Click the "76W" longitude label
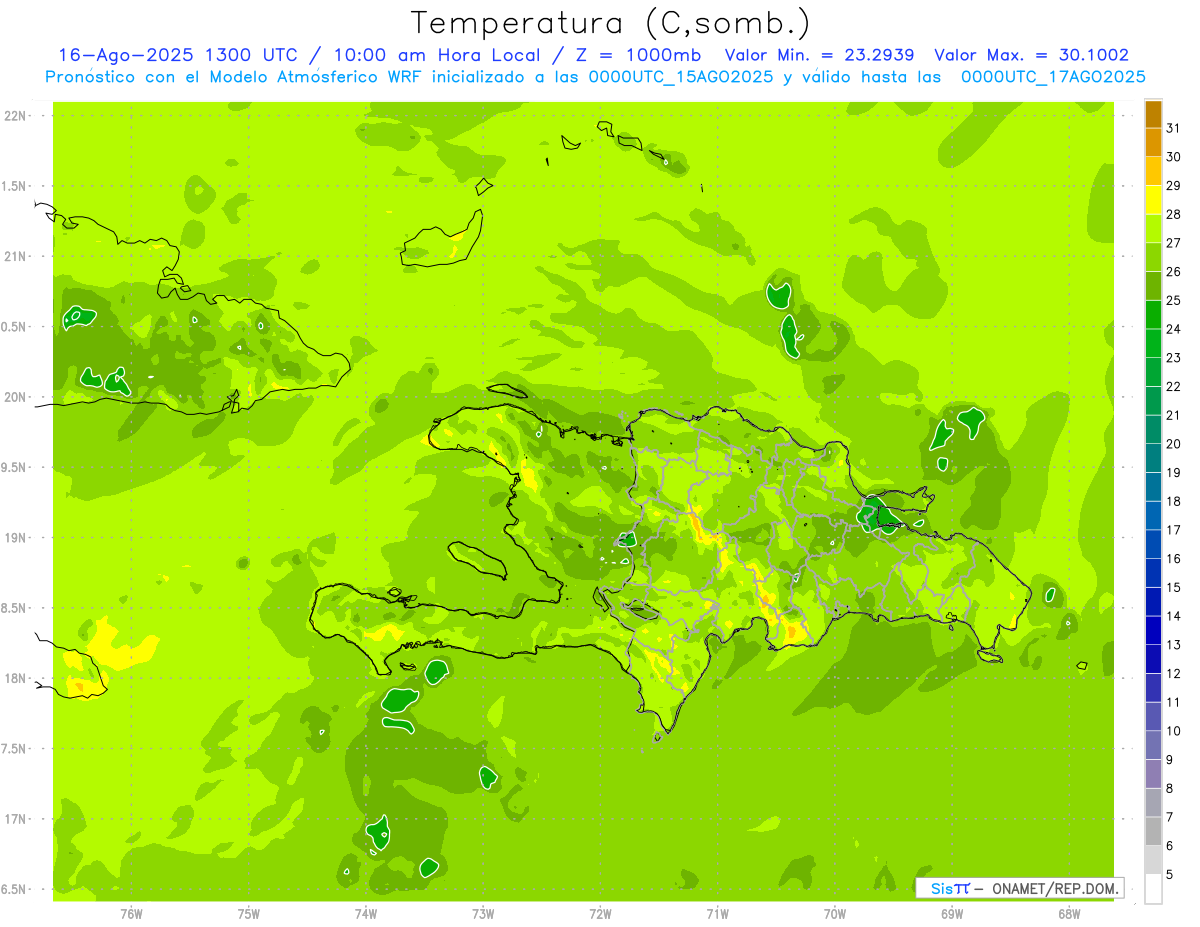The image size is (1200, 927). 131,913
